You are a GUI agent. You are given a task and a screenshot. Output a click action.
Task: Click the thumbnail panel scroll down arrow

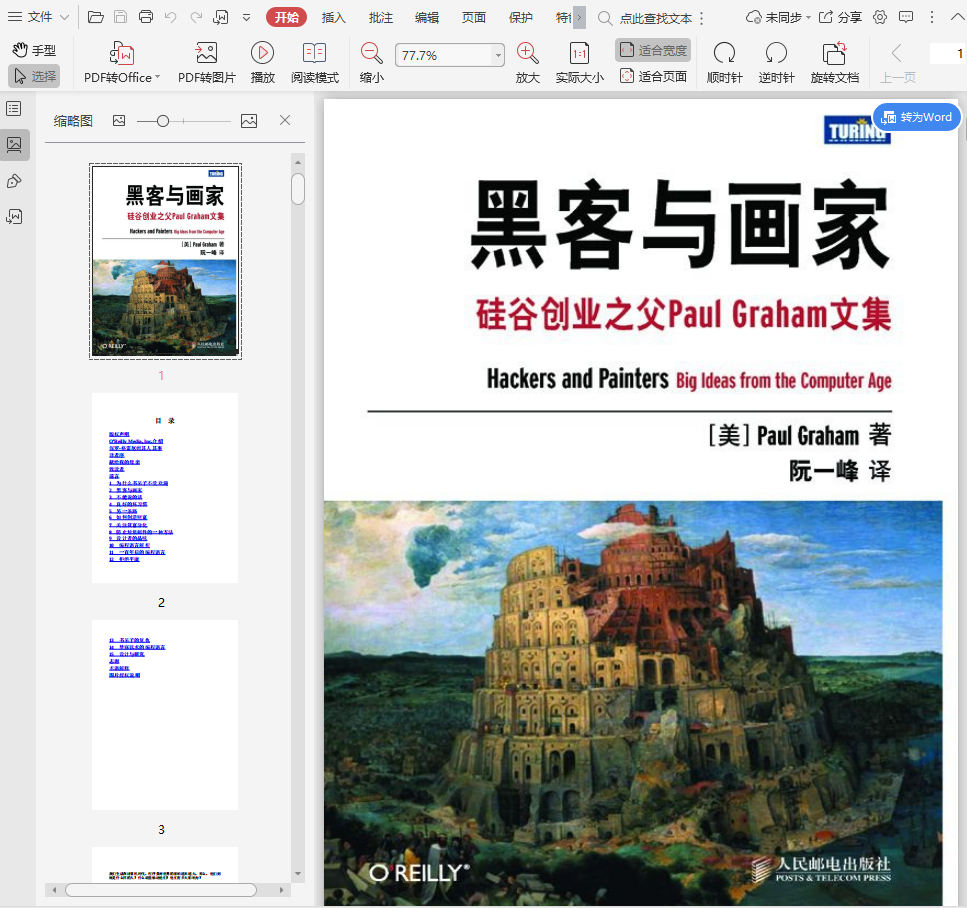pyautogui.click(x=298, y=873)
